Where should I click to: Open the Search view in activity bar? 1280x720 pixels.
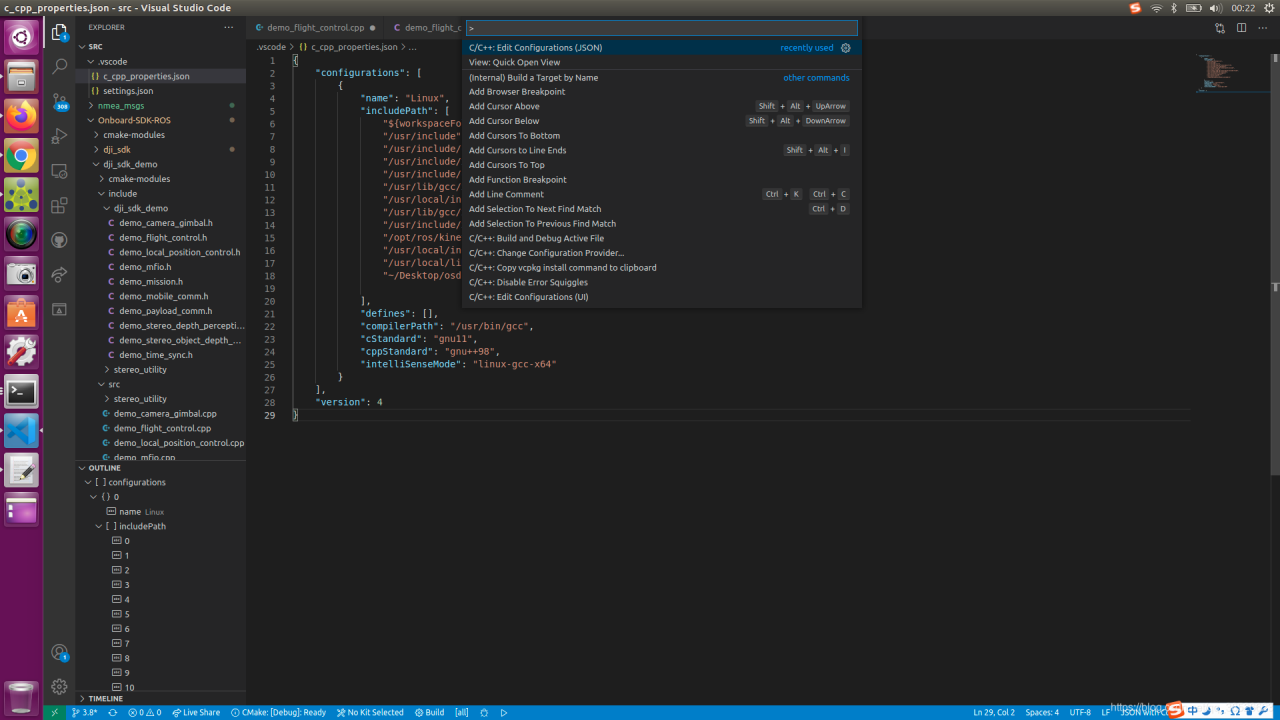coord(59,66)
